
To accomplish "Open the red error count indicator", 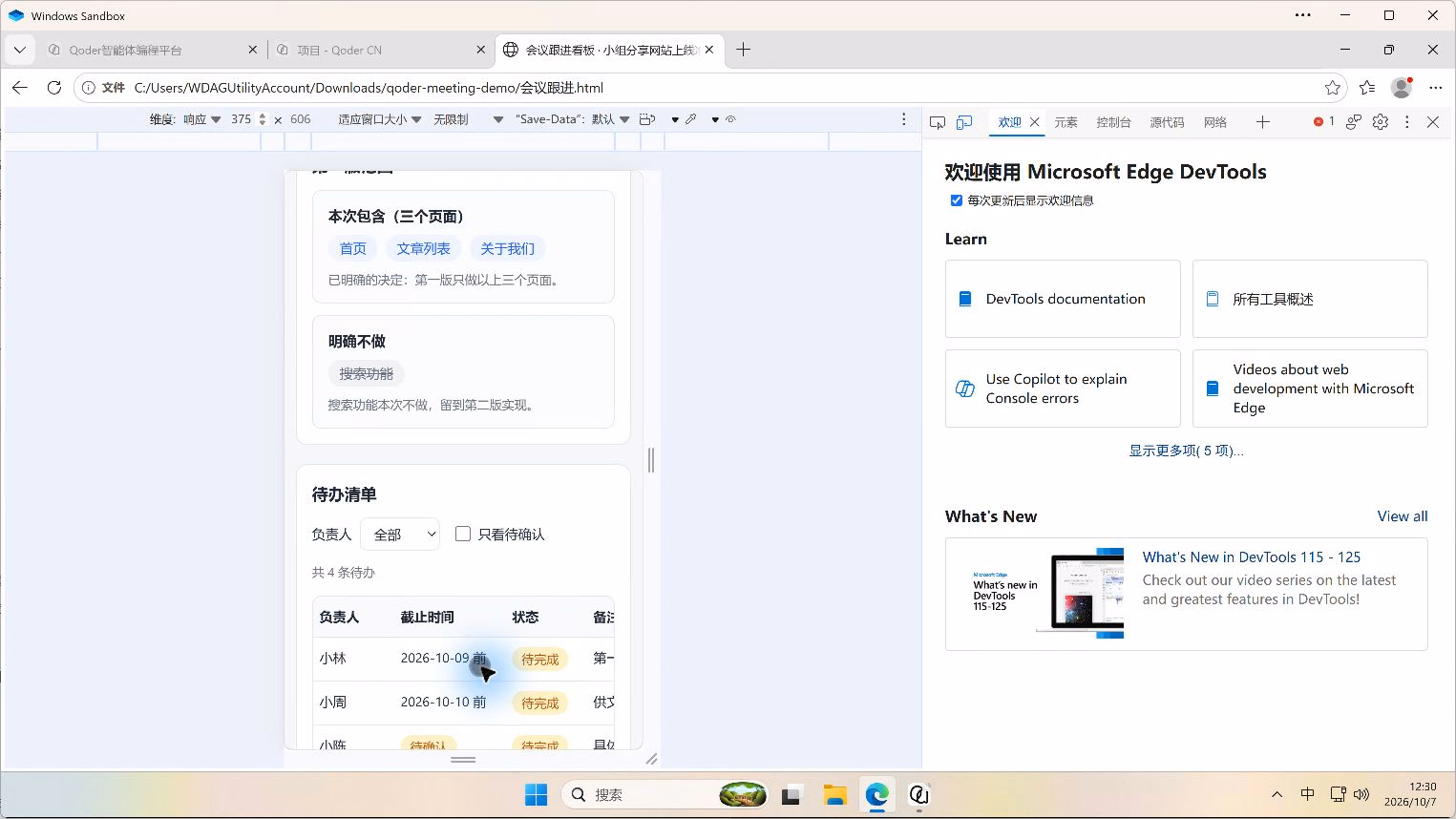I will coord(1323,121).
